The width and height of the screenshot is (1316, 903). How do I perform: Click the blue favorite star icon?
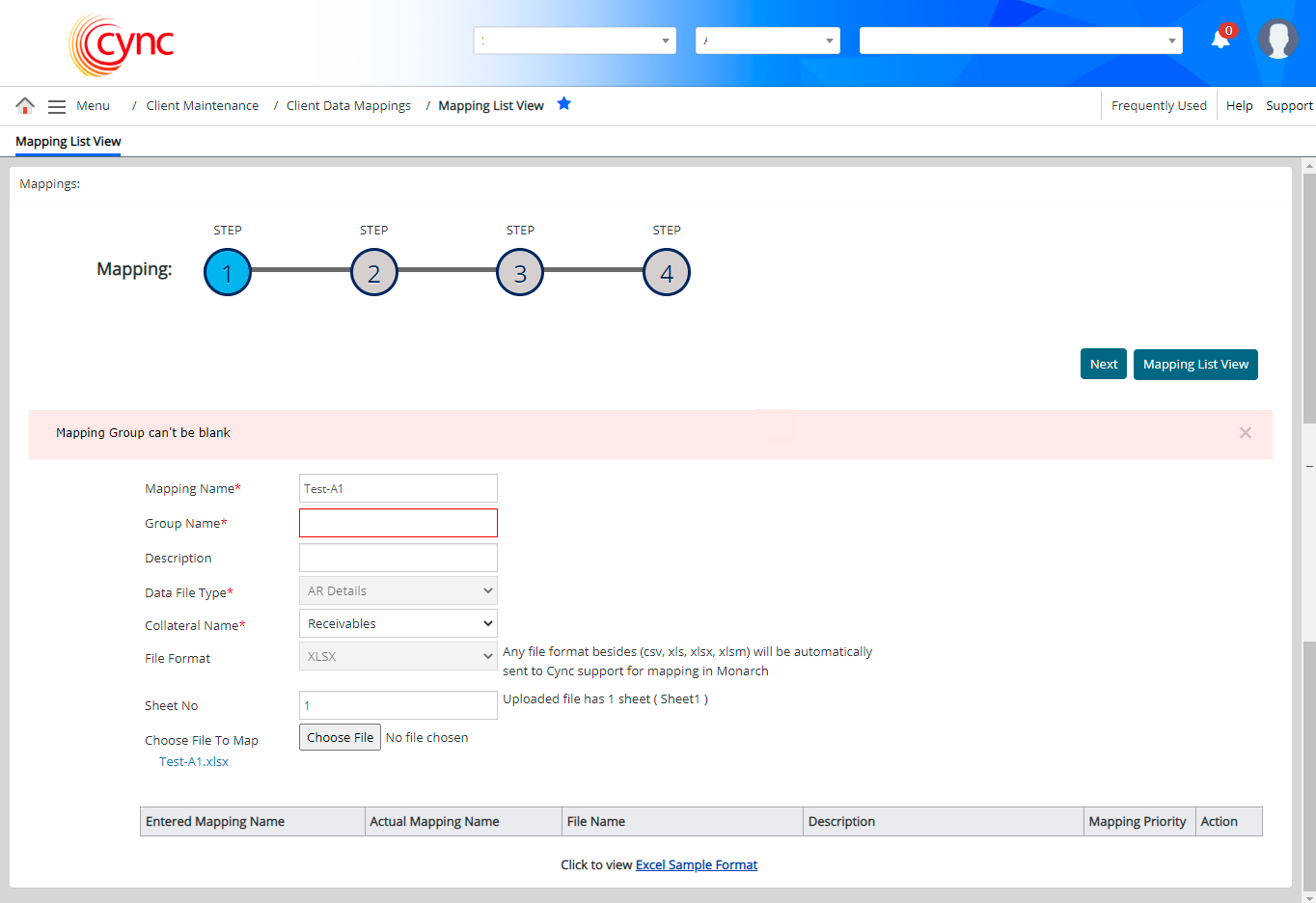[x=564, y=104]
